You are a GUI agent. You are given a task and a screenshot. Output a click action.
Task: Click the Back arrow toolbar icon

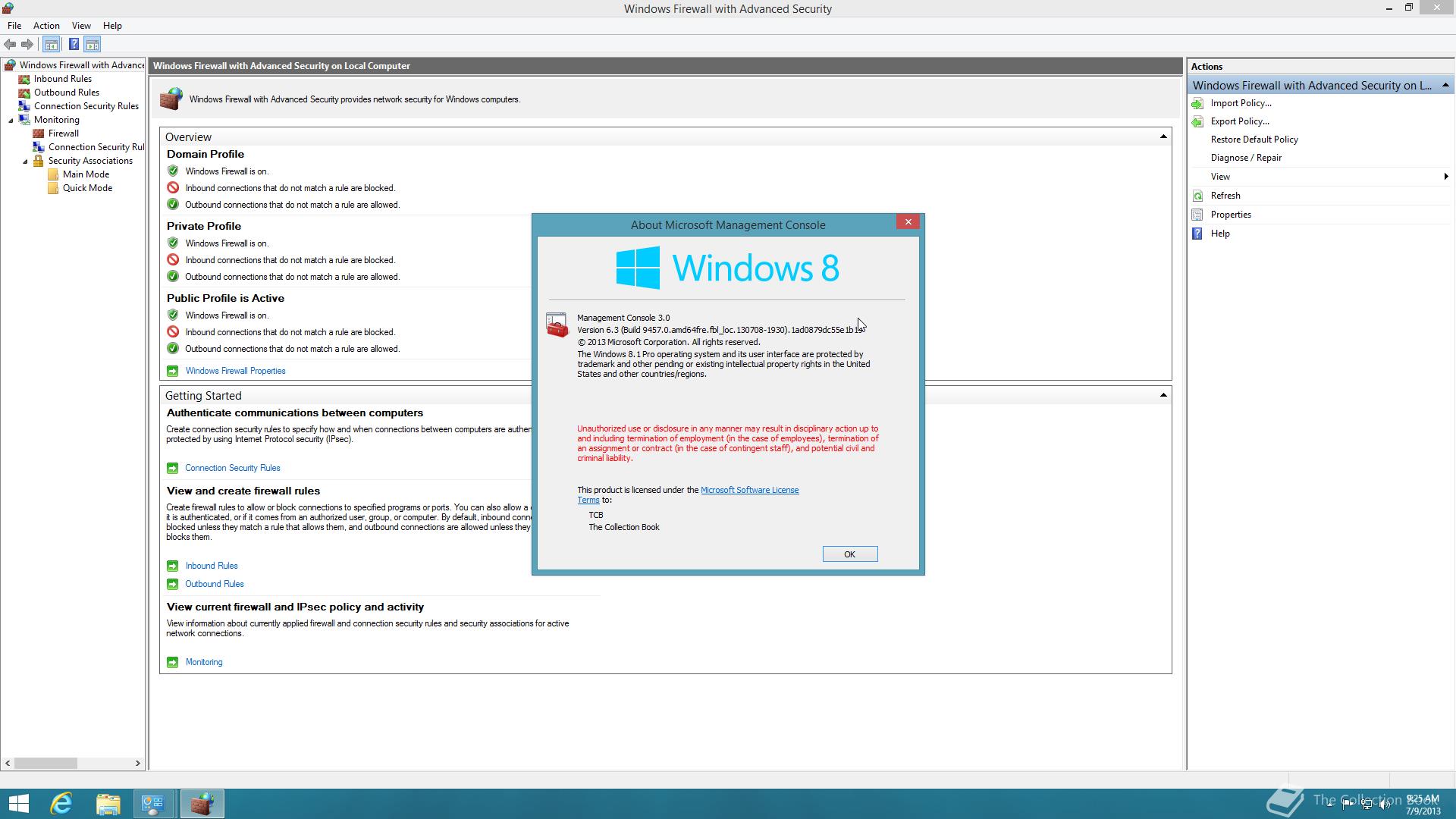coord(10,44)
